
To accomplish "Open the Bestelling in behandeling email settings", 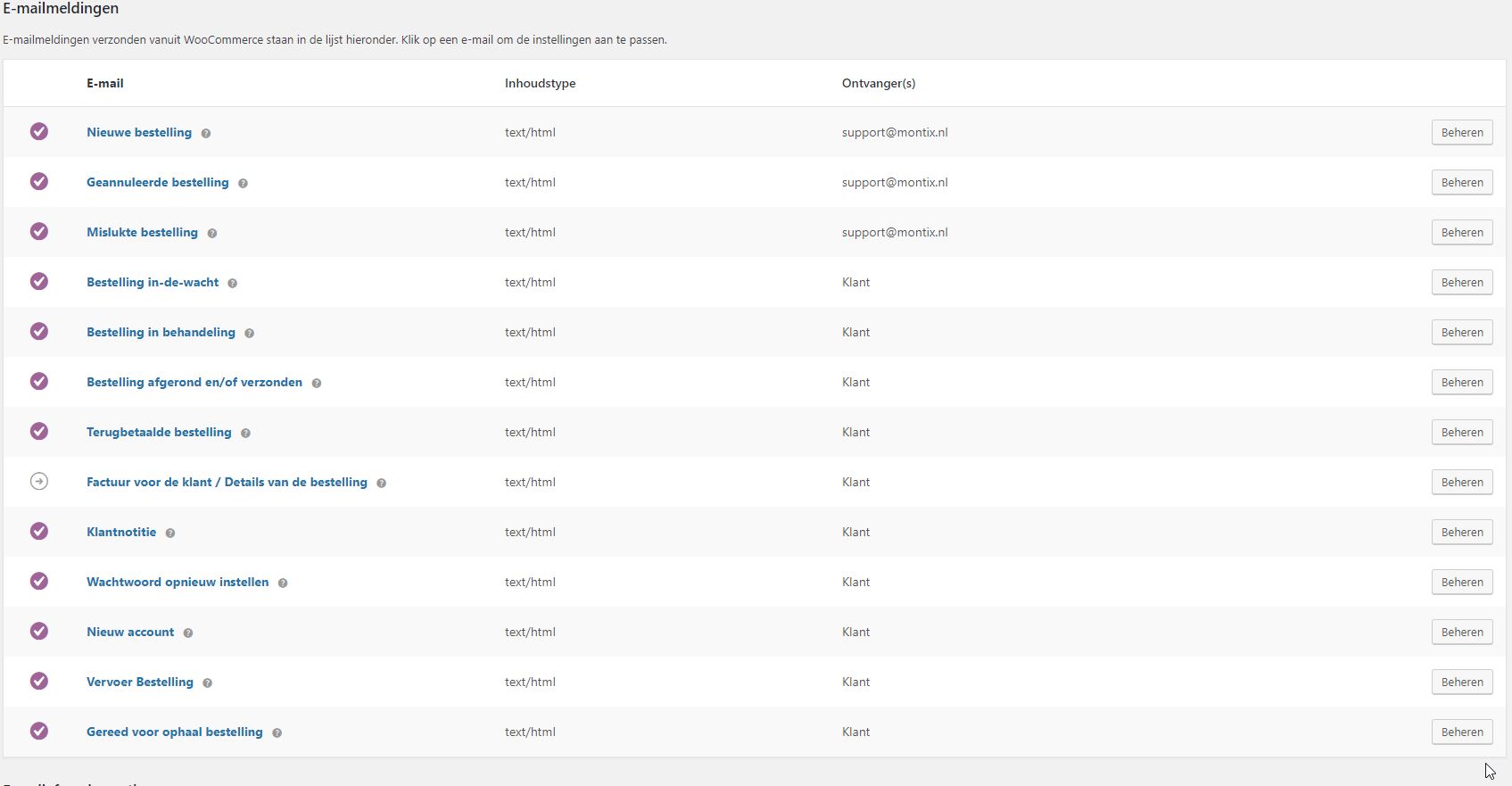I will pyautogui.click(x=161, y=332).
